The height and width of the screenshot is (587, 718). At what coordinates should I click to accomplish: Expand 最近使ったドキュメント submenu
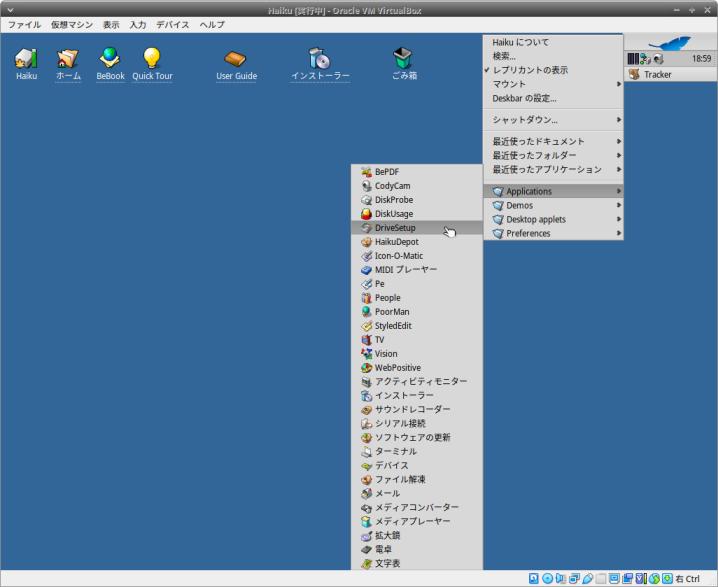click(553, 141)
